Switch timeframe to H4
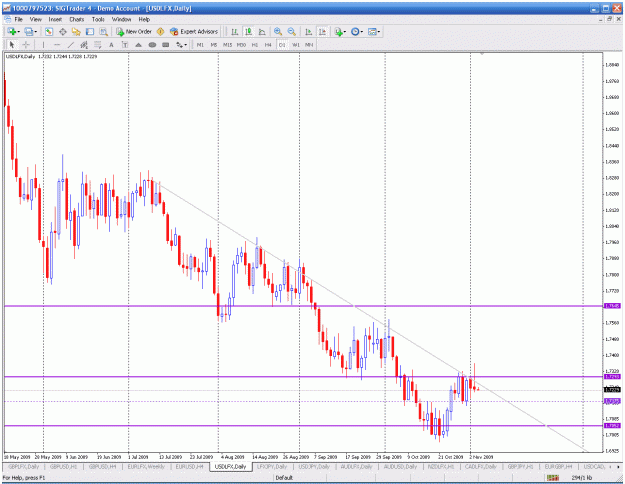The height and width of the screenshot is (484, 625). tap(268, 45)
